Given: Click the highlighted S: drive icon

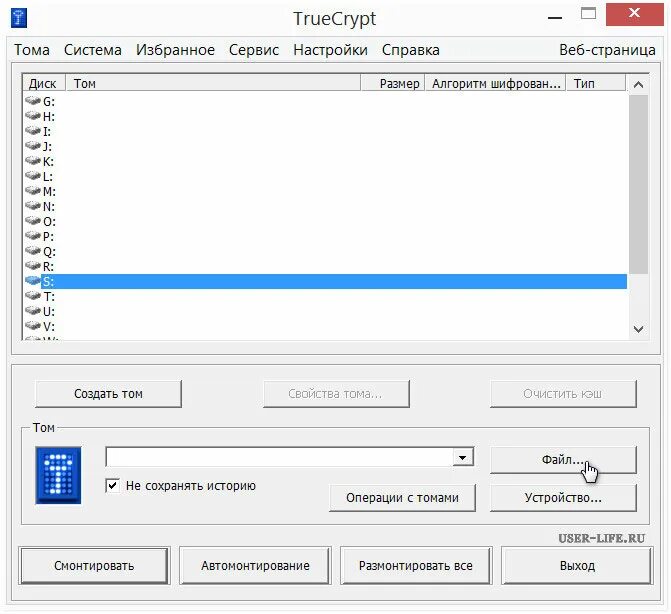Looking at the screenshot, I should [x=33, y=281].
